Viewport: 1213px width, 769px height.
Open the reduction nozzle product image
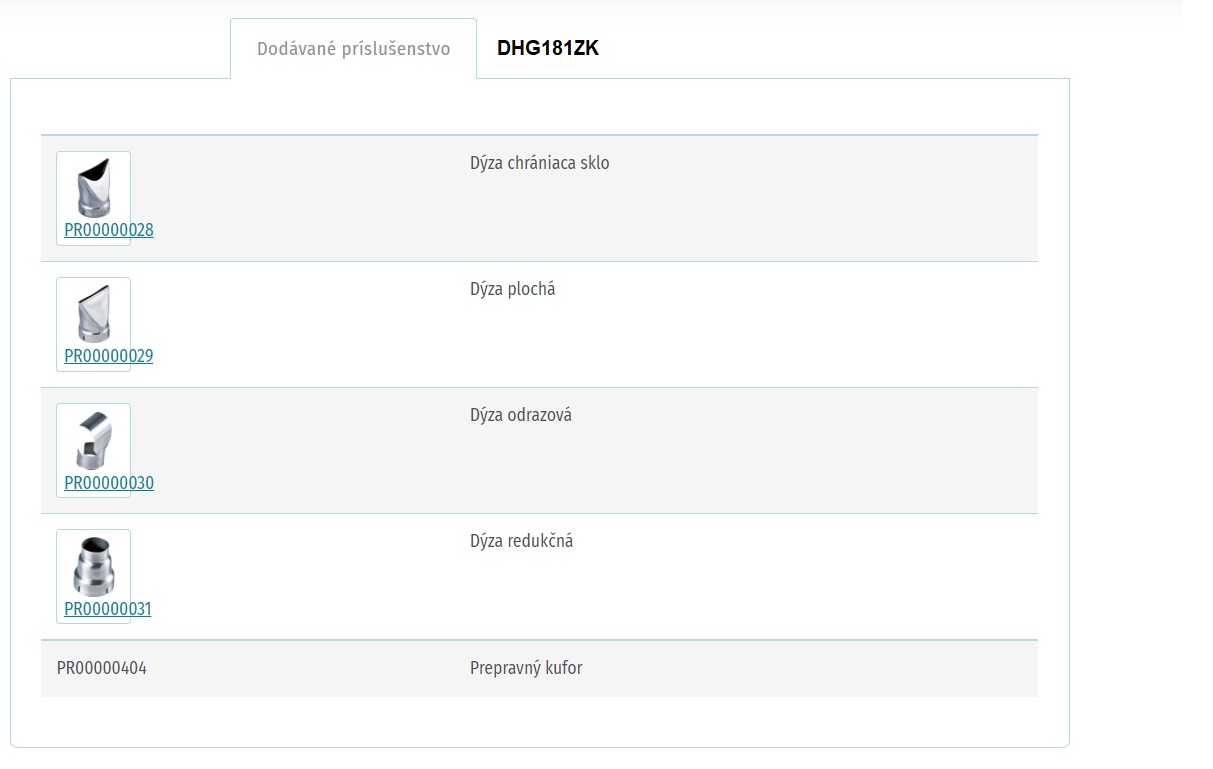point(93,565)
